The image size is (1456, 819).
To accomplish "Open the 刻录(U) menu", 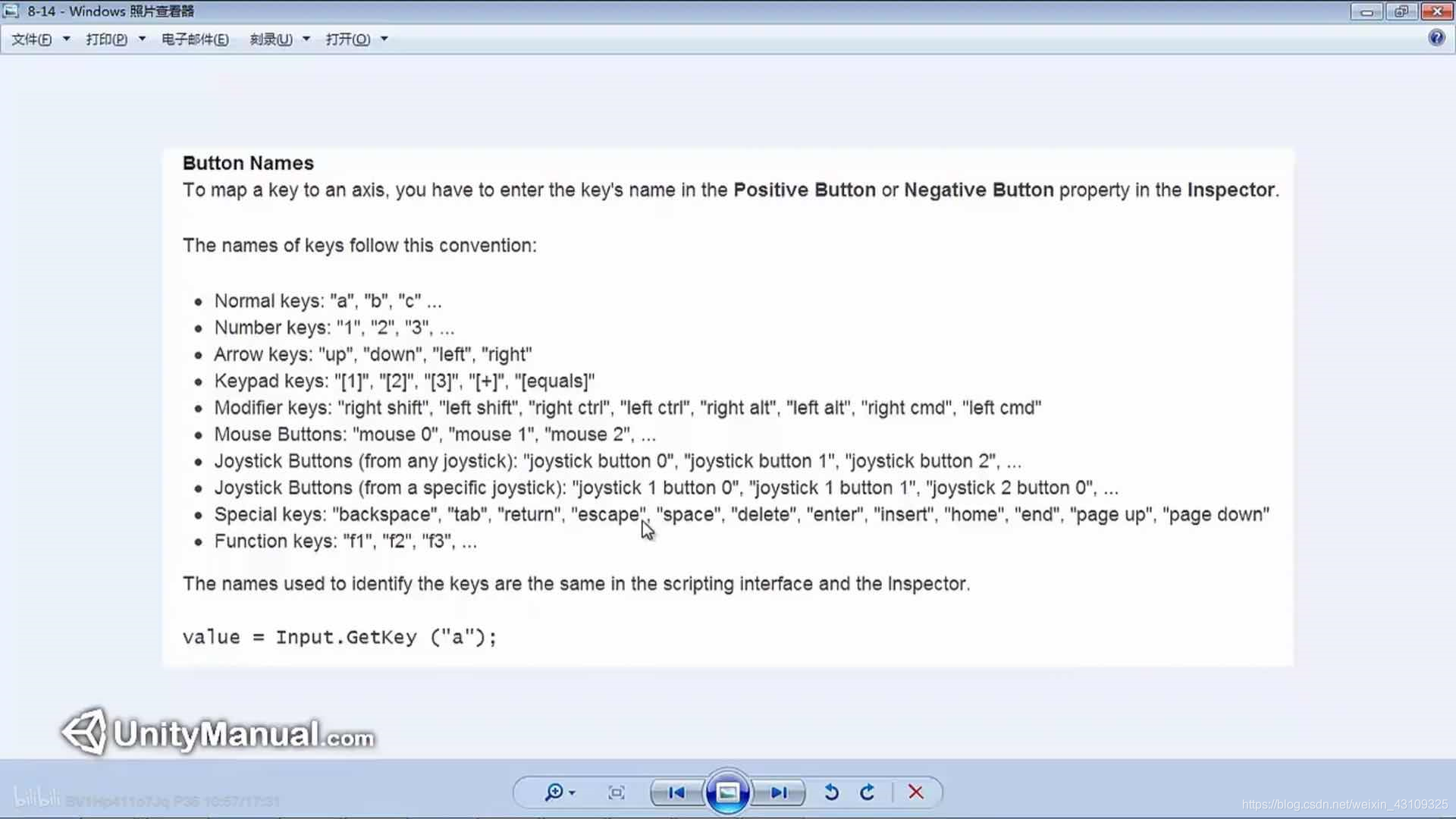I will point(271,39).
